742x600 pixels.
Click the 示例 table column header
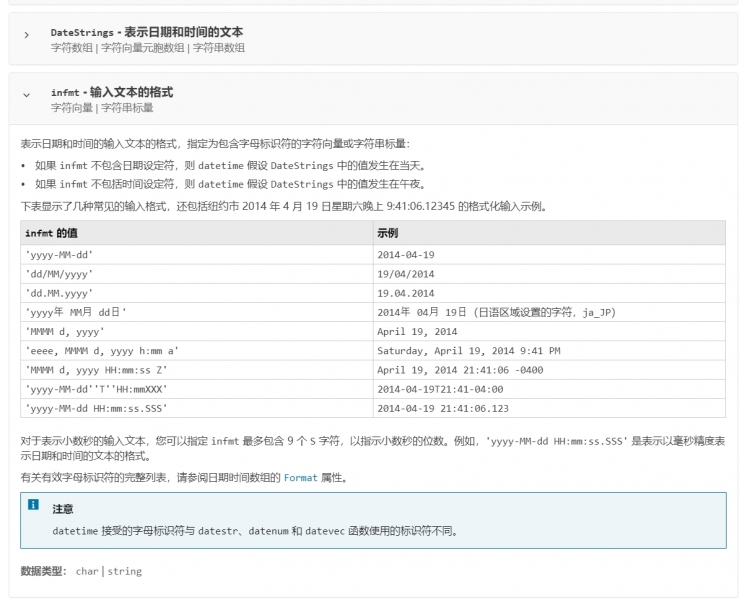coord(387,234)
